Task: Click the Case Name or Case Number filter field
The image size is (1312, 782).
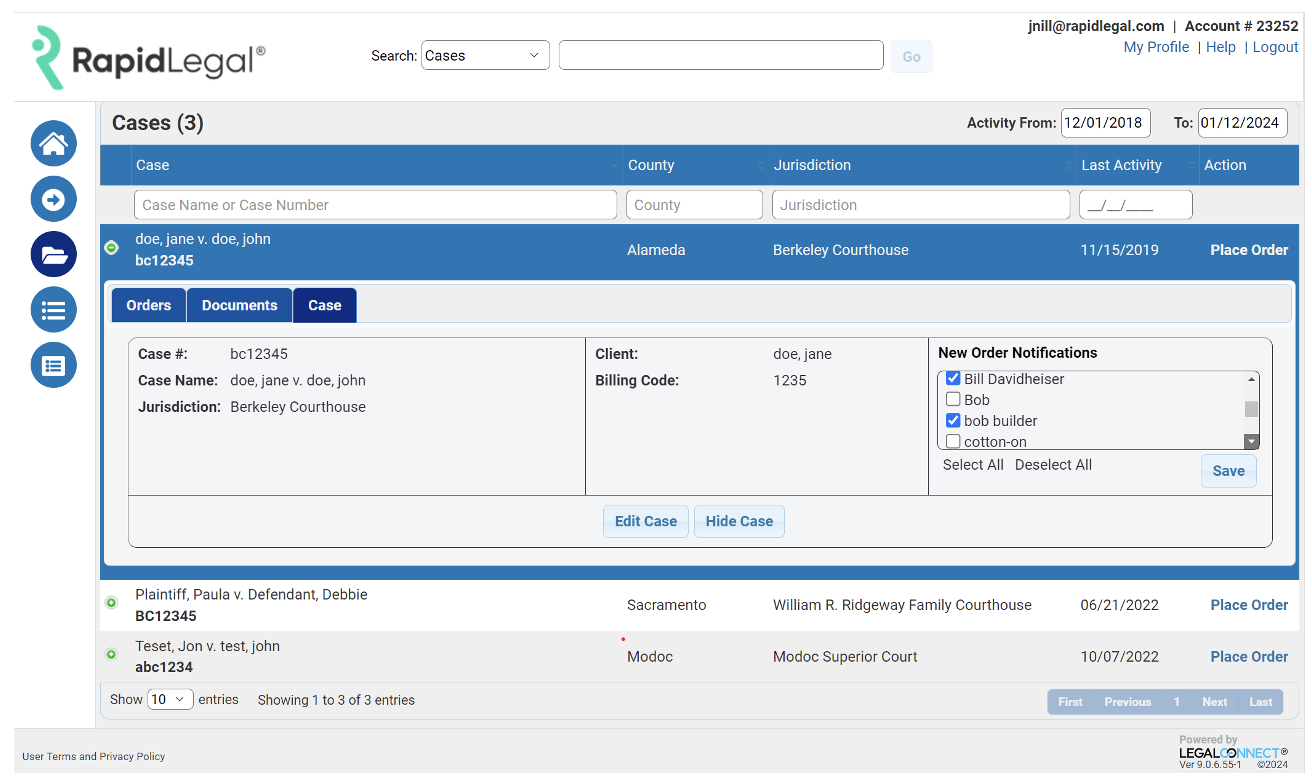Action: (375, 204)
